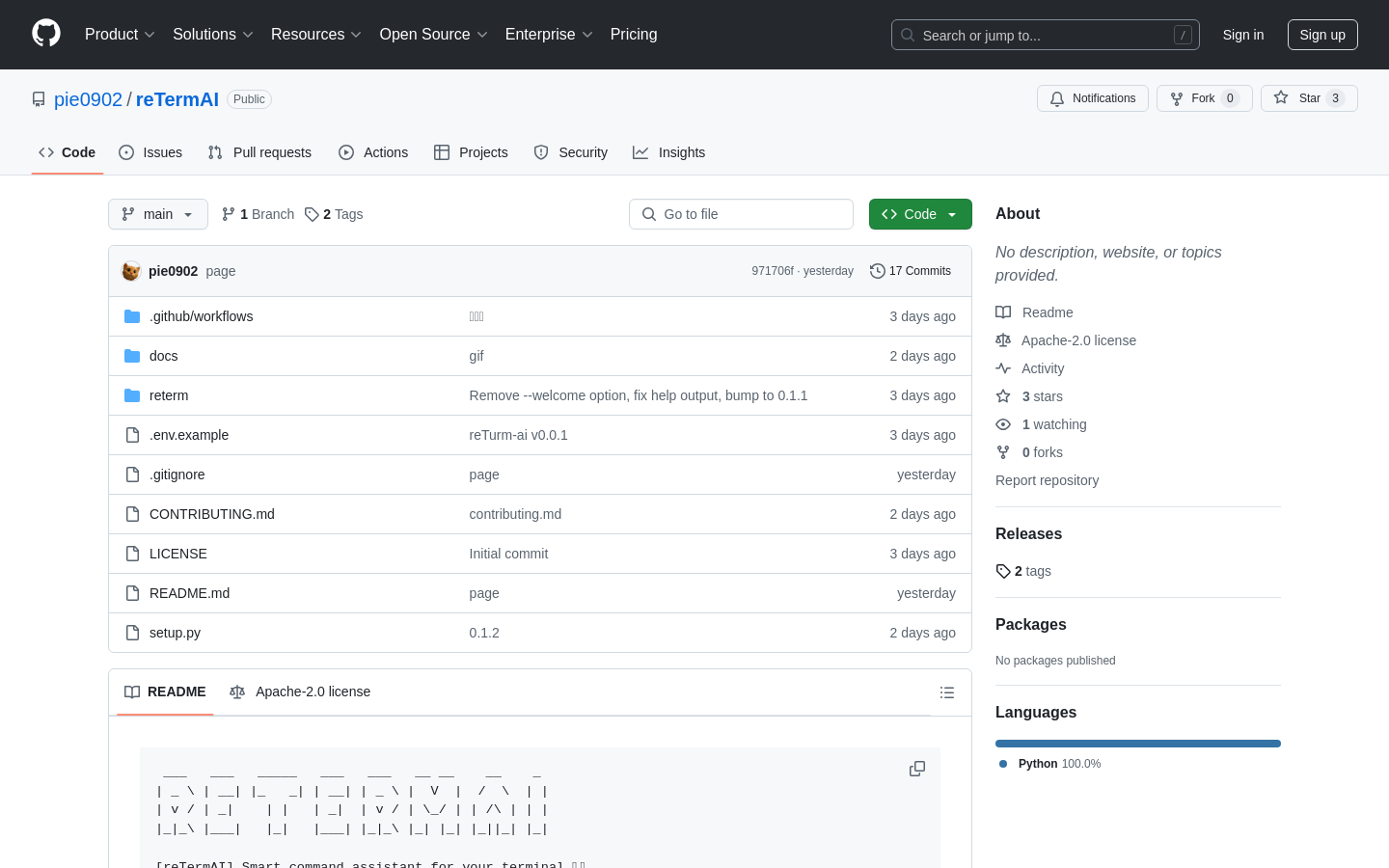
Task: Star the reTermAI repository
Action: tap(1309, 98)
